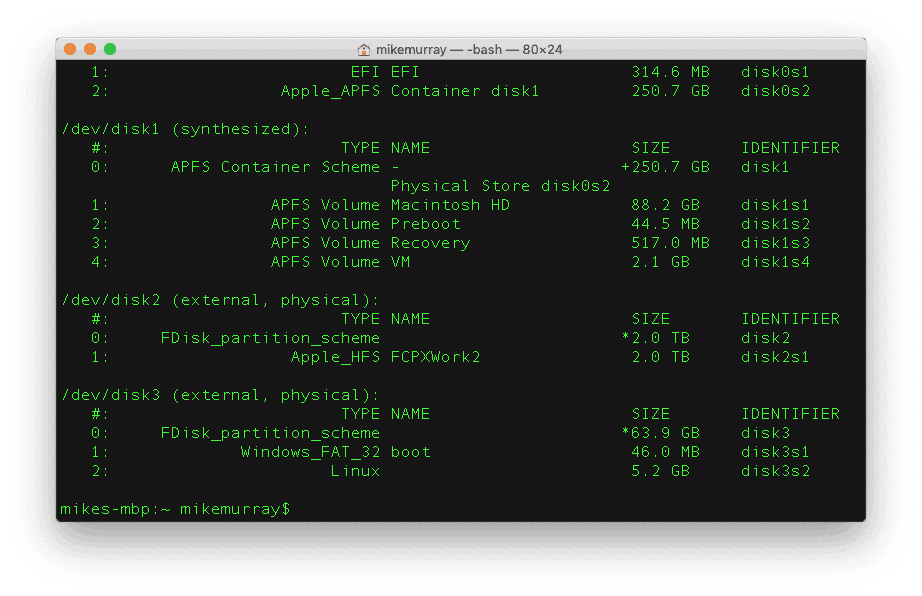
Task: Click the disk0s1 EFI identifier
Action: point(775,72)
